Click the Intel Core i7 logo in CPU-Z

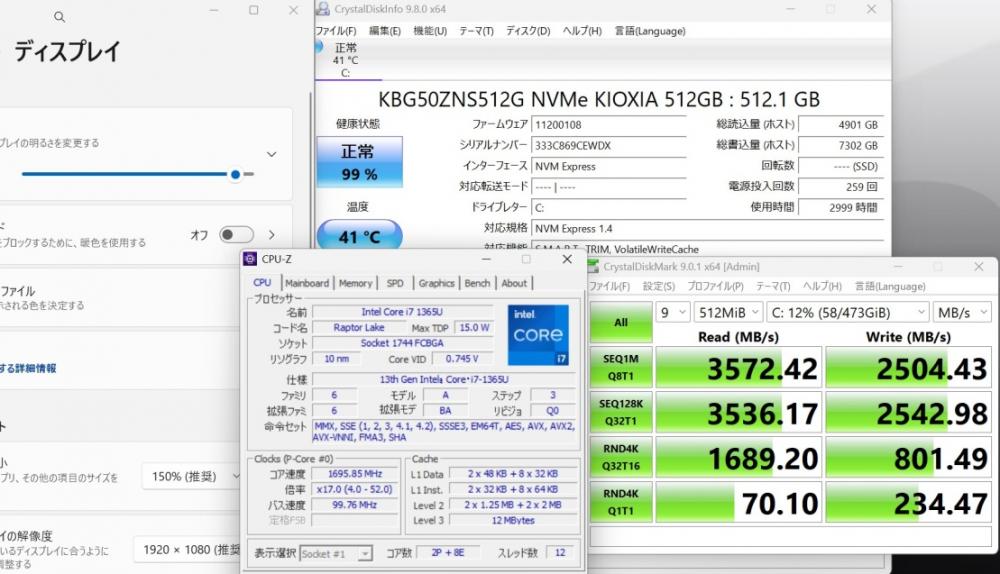coord(538,335)
